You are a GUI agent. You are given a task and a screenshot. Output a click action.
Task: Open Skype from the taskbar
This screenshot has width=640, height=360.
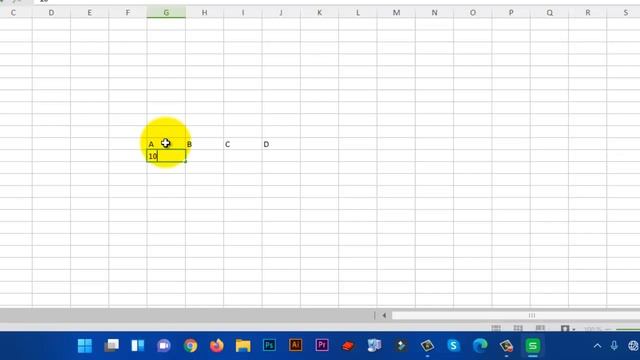point(453,346)
